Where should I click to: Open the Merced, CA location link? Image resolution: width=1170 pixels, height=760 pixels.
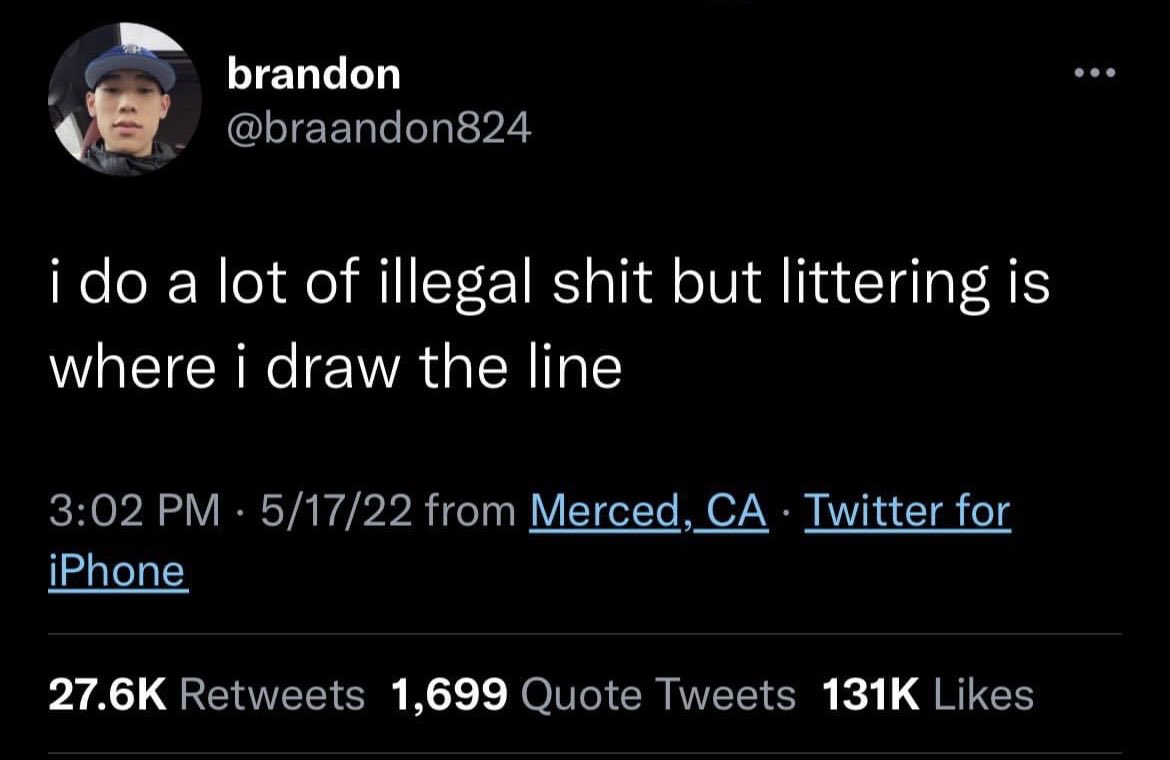pos(648,513)
